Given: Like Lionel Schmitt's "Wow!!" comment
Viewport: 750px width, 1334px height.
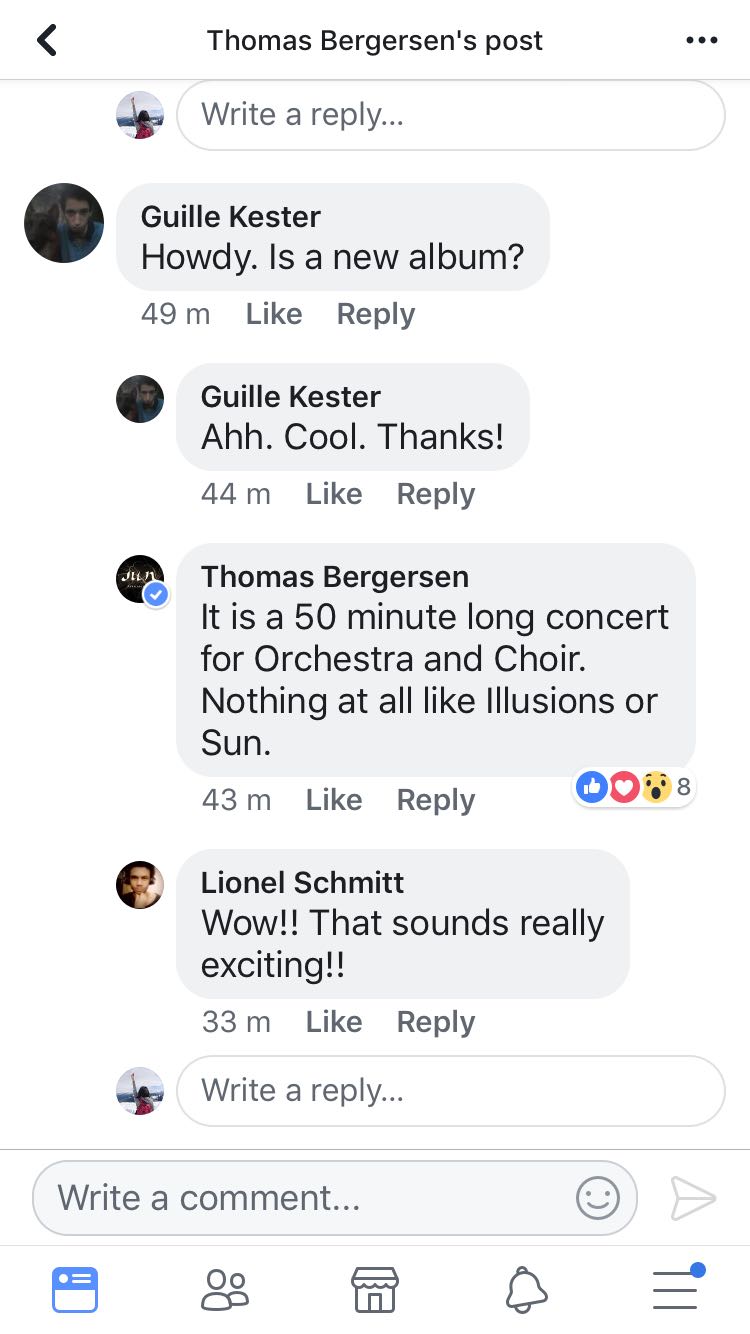Looking at the screenshot, I should tap(334, 1022).
